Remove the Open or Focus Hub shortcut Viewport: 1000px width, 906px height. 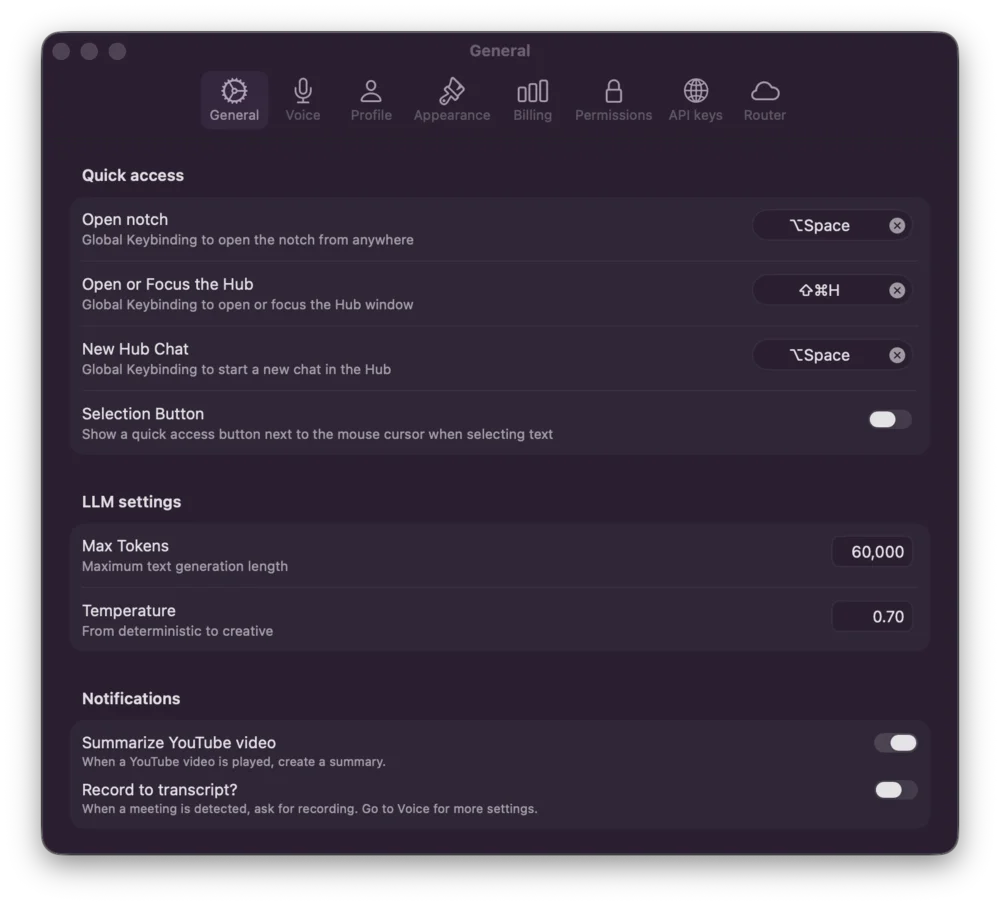[896, 290]
